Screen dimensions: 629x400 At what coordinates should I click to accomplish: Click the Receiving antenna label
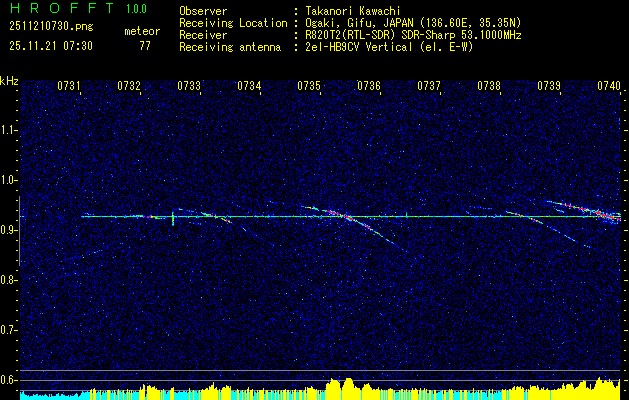230,47
